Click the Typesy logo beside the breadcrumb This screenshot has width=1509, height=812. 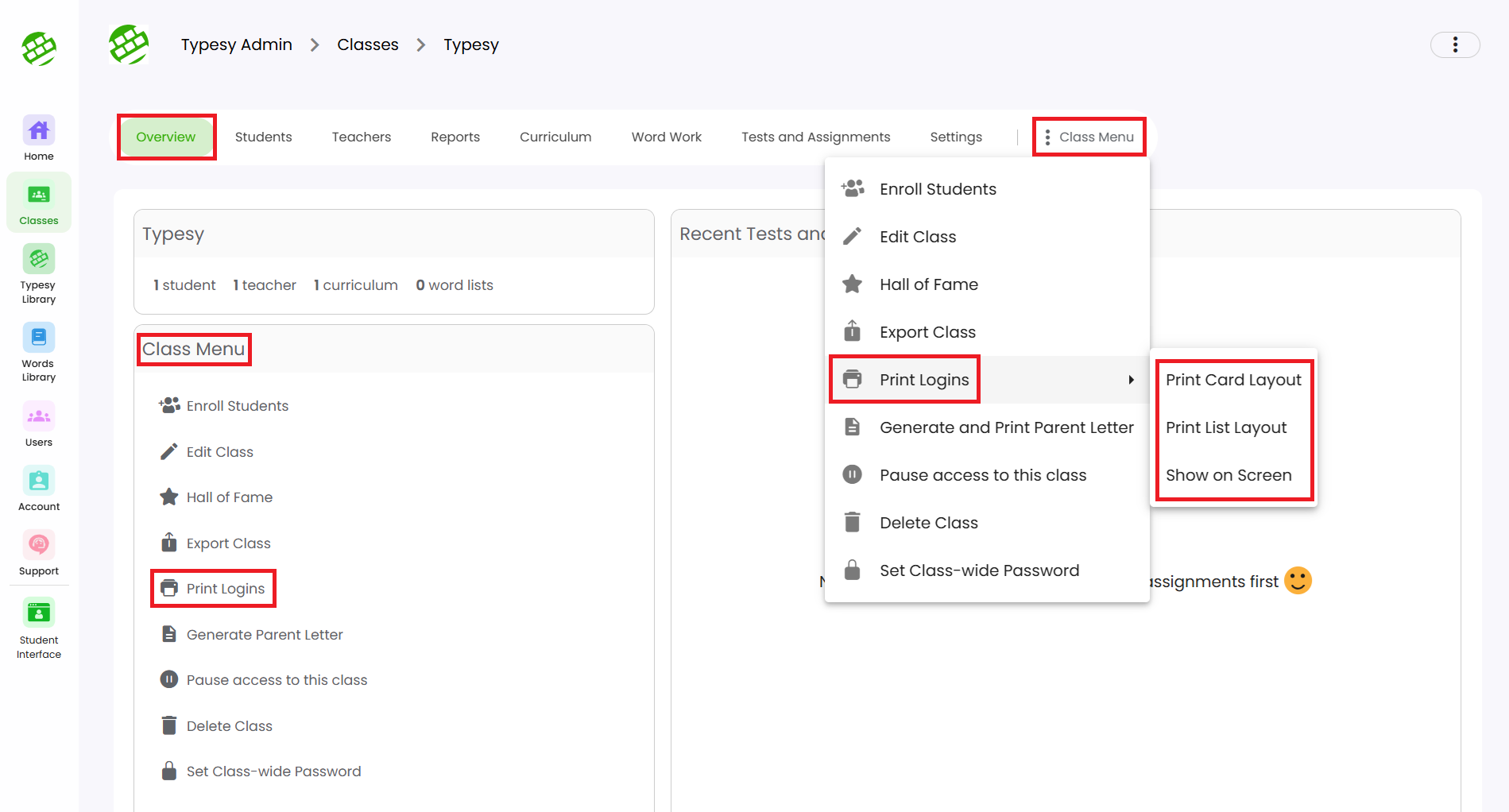(129, 44)
